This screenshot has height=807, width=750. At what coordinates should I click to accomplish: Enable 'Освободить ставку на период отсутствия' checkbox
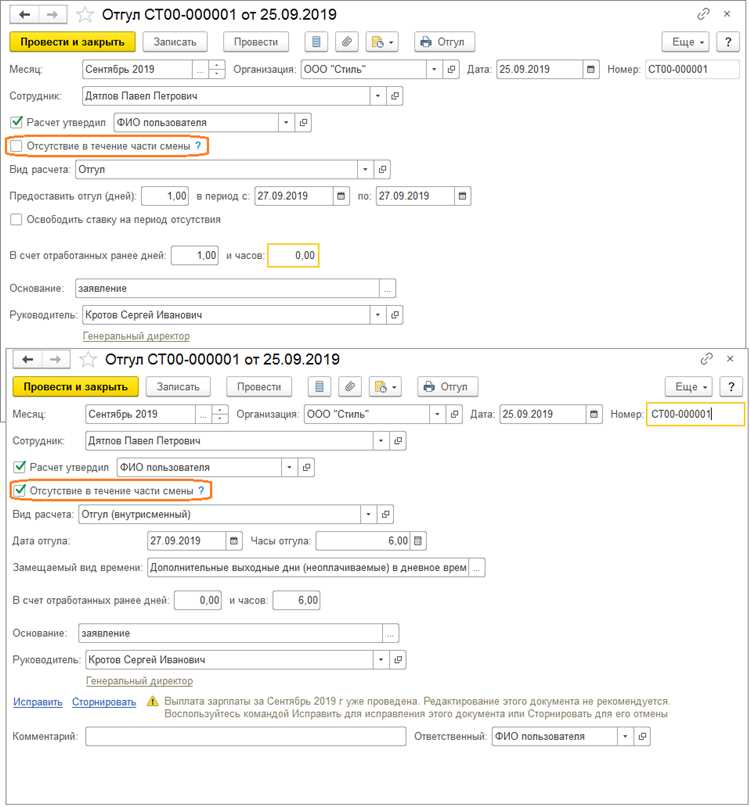(16, 219)
